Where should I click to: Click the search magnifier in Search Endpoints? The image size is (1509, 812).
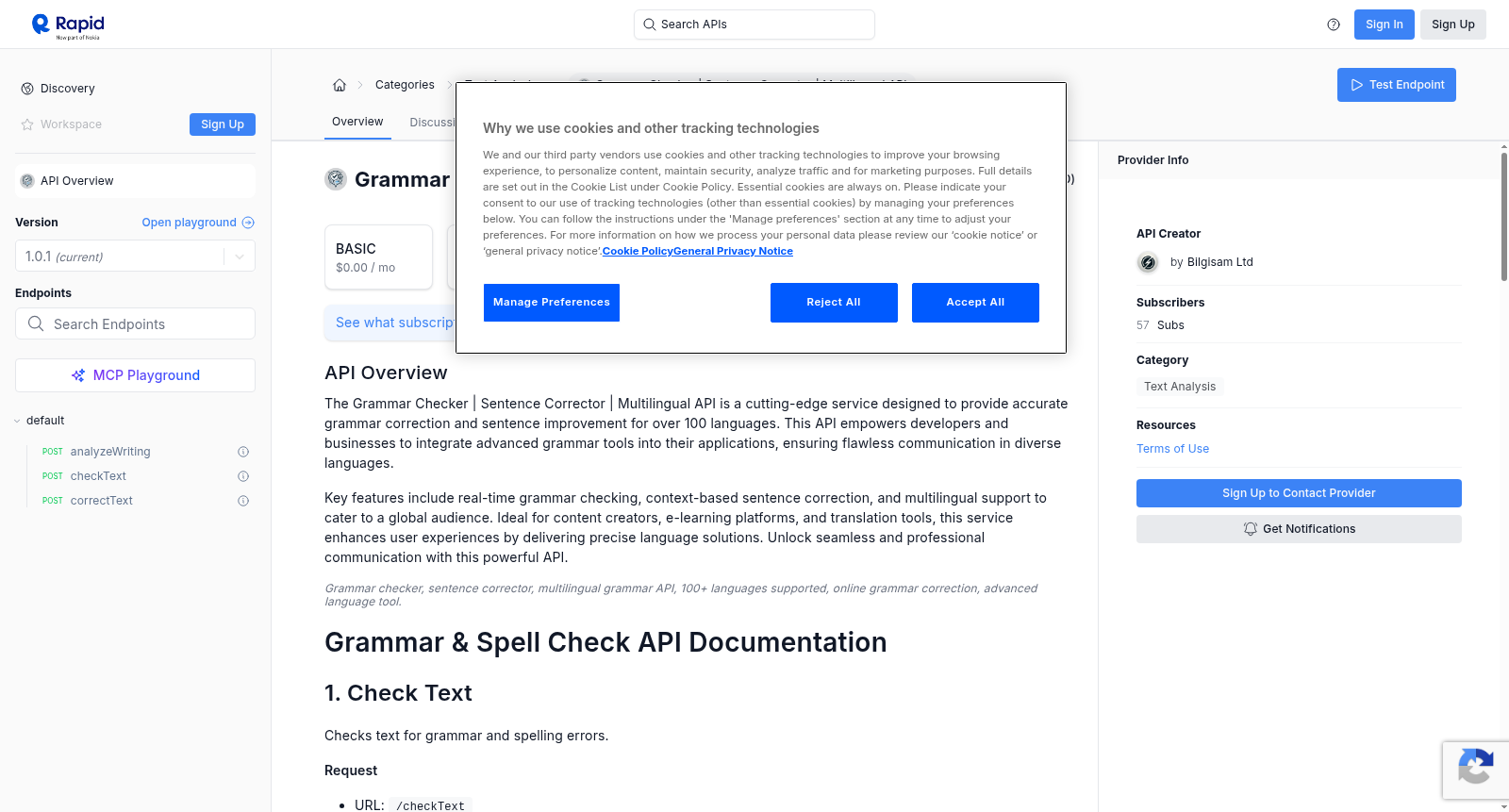(x=36, y=323)
